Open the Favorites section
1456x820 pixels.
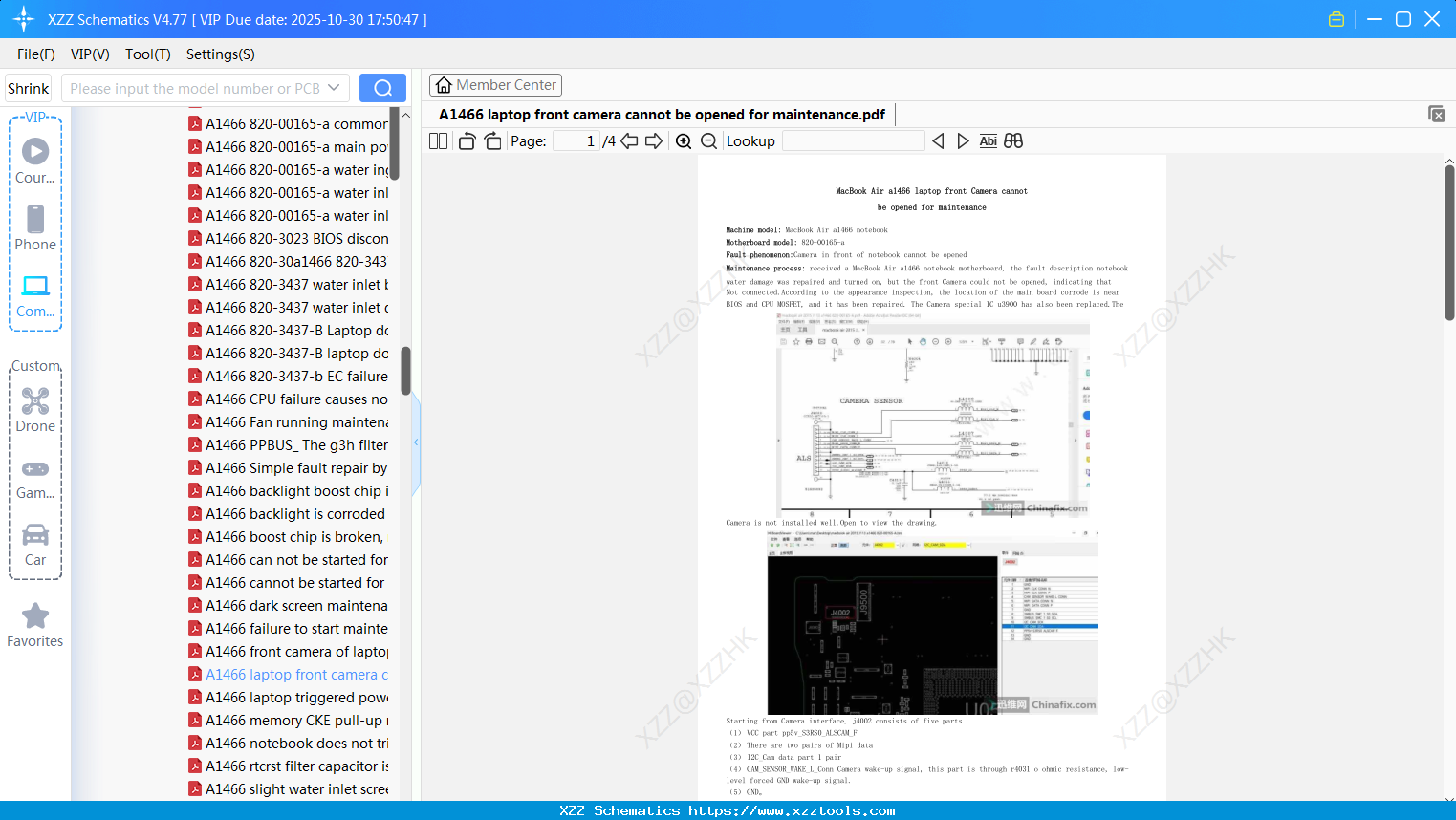(x=35, y=625)
